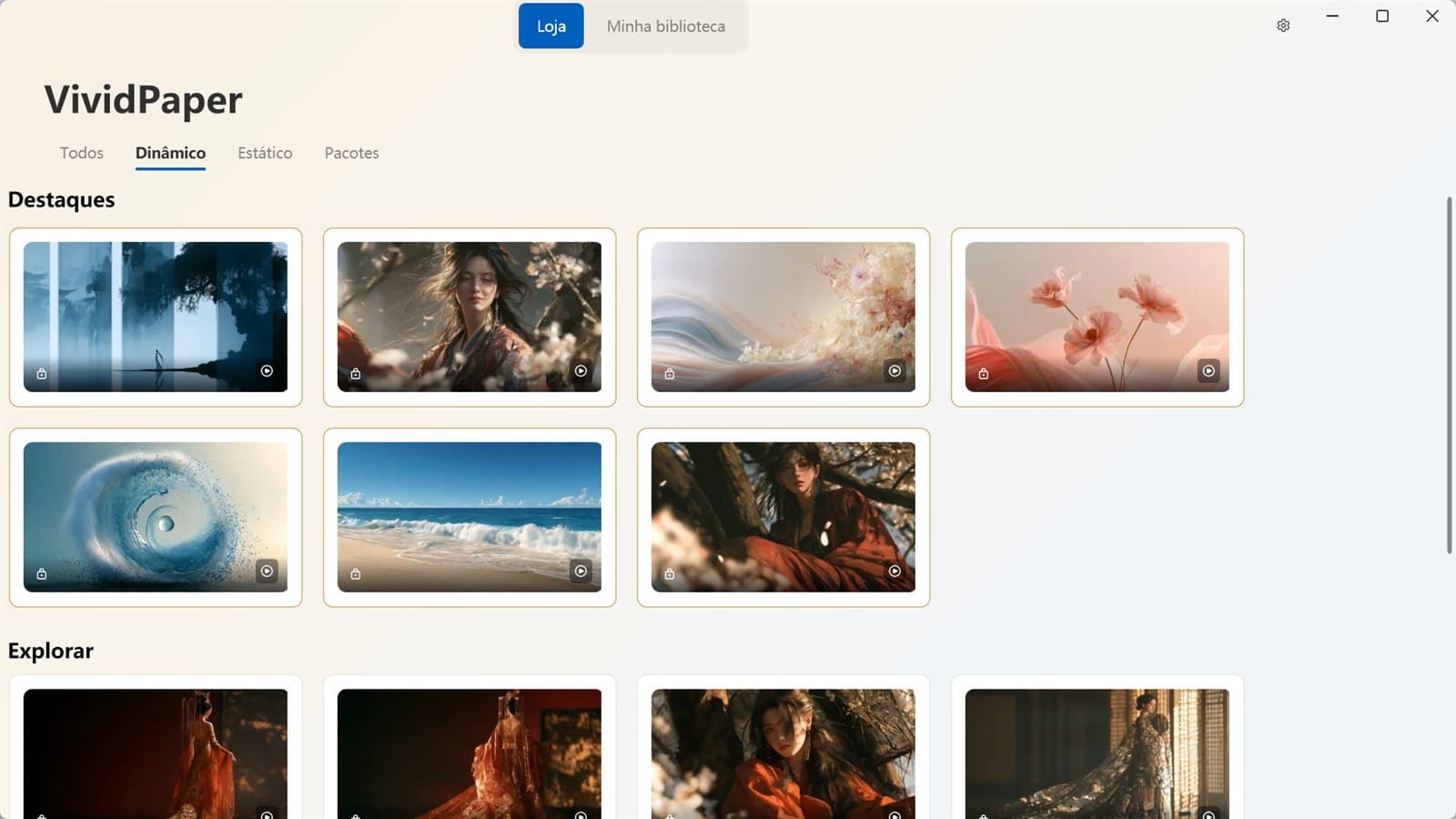Play preview on misty blue forest wallpaper
The image size is (1456, 819).
tap(267, 371)
